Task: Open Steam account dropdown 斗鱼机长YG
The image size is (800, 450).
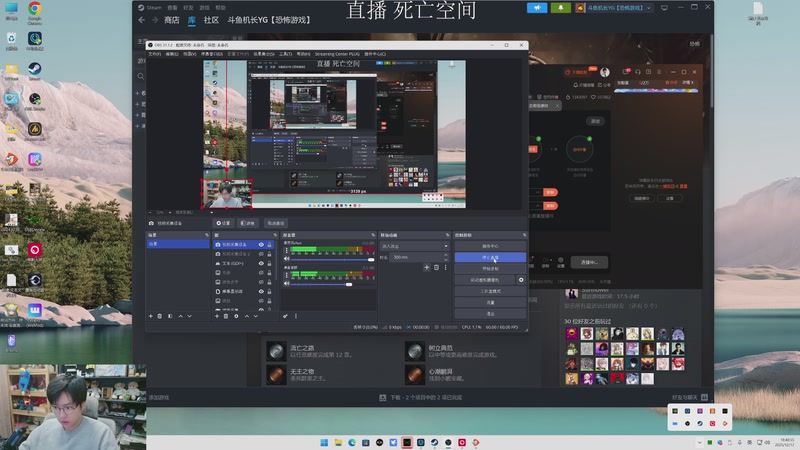Action: [614, 8]
